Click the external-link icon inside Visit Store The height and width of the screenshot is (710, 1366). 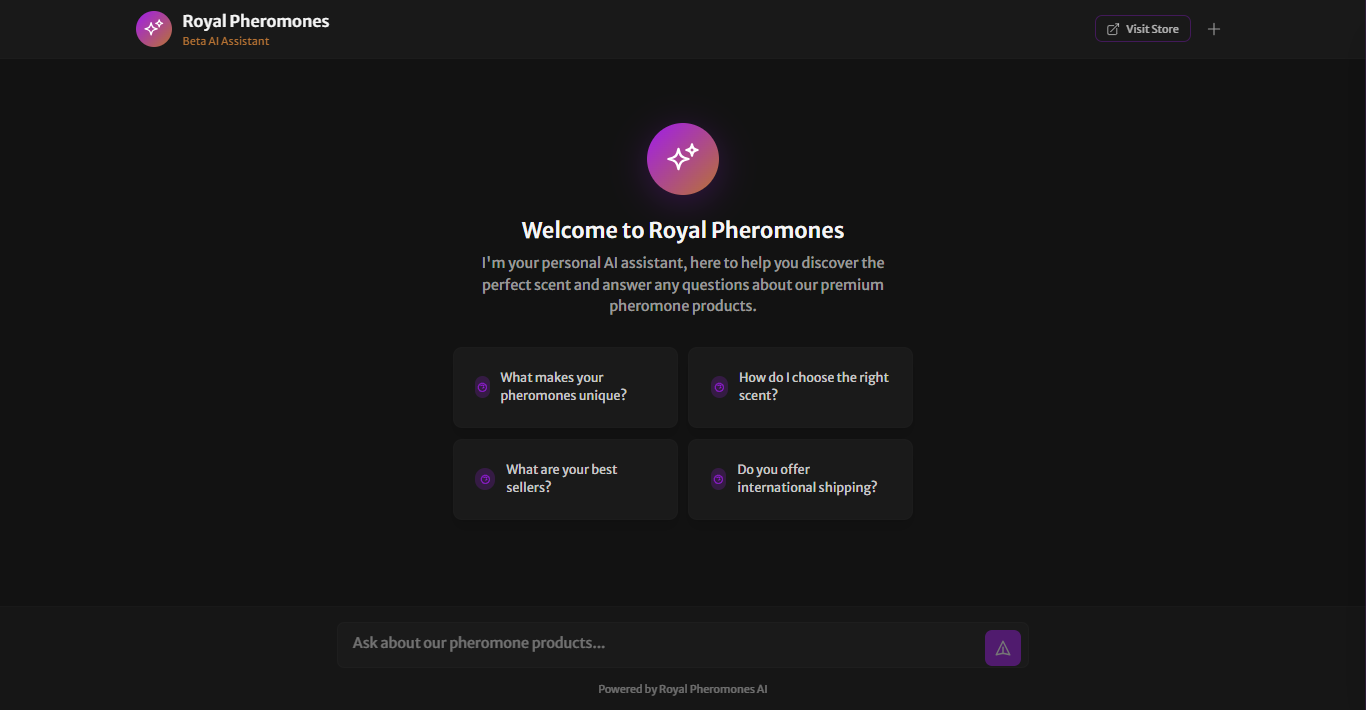1111,28
